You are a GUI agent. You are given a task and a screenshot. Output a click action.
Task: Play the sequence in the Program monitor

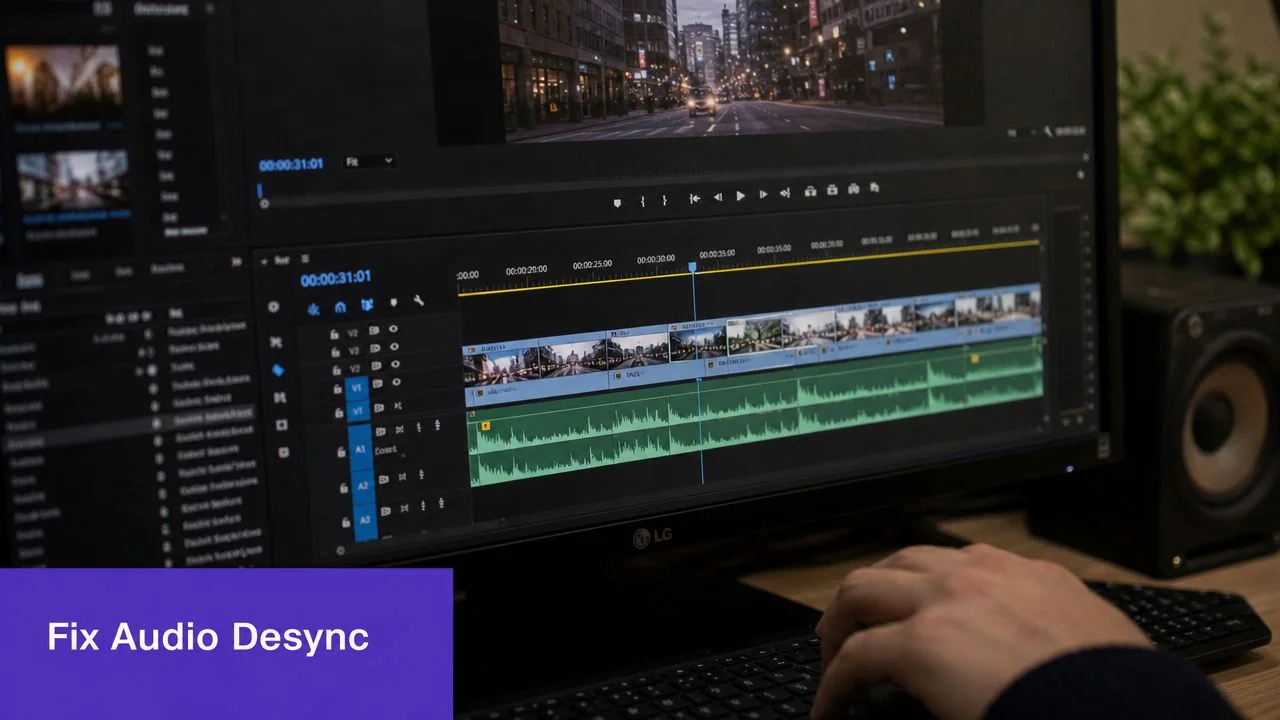[x=740, y=196]
